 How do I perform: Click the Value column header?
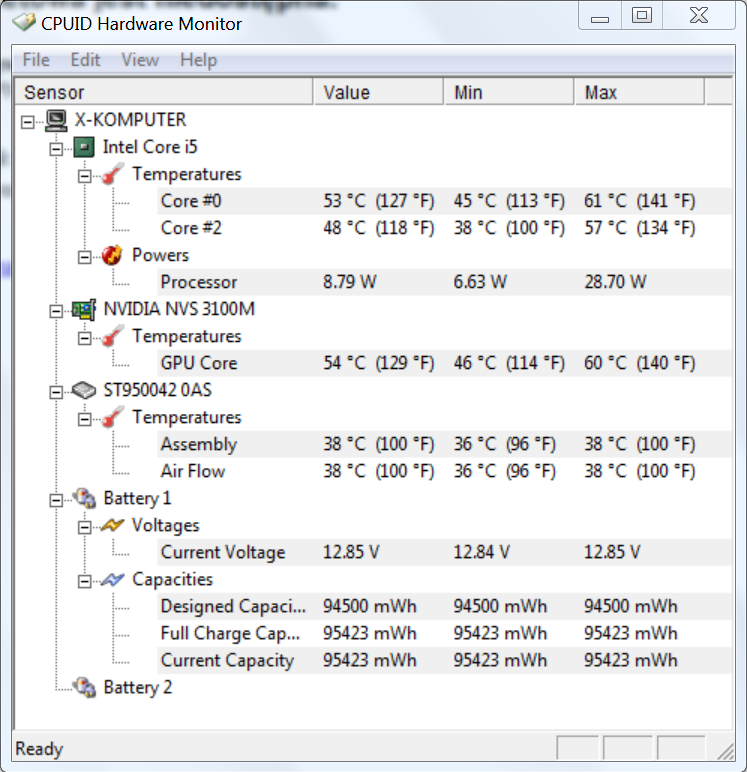(378, 92)
